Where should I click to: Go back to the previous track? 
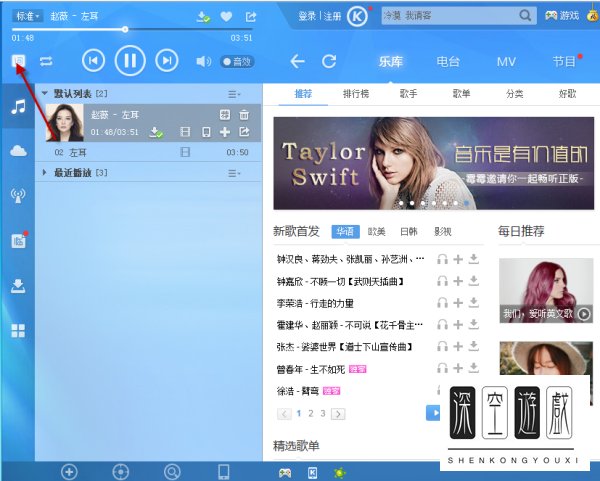92,62
